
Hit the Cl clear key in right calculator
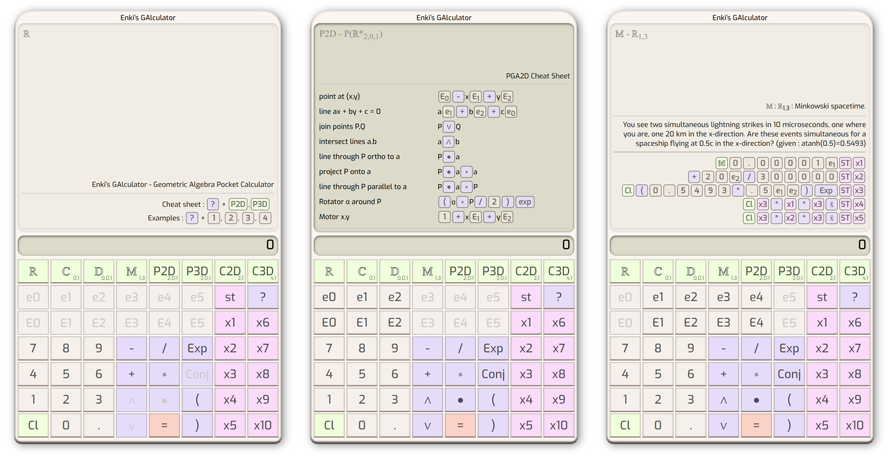tap(625, 426)
